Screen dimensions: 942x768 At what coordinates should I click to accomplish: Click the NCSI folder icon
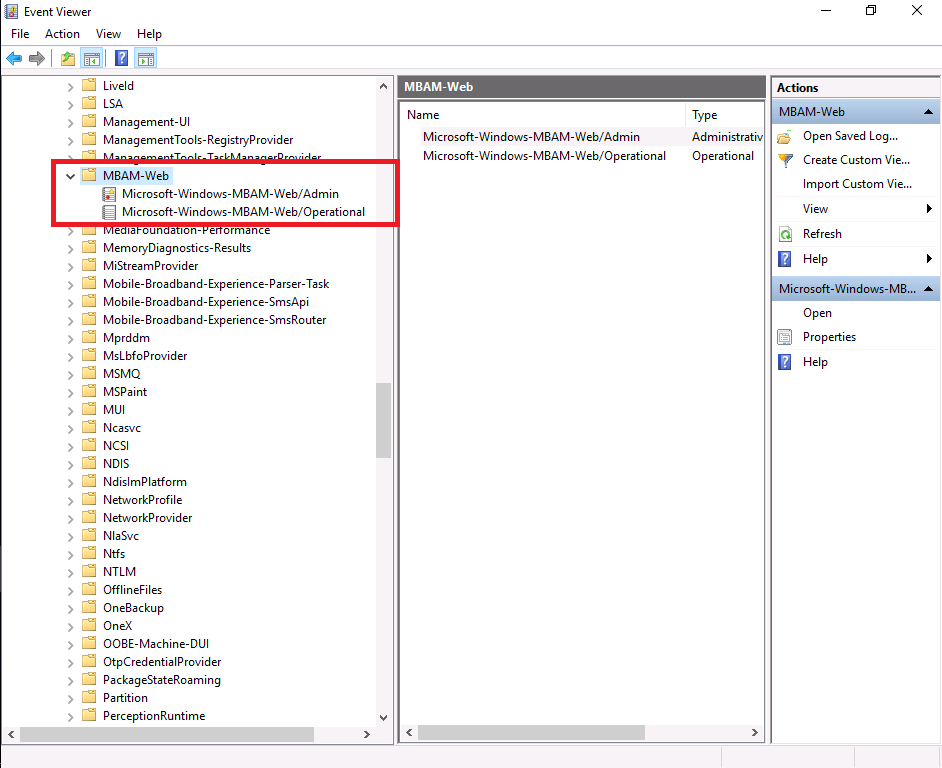click(x=89, y=445)
